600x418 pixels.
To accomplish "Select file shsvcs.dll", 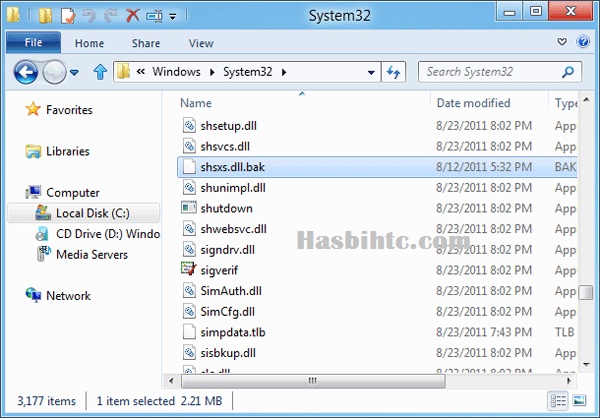I will click(225, 147).
